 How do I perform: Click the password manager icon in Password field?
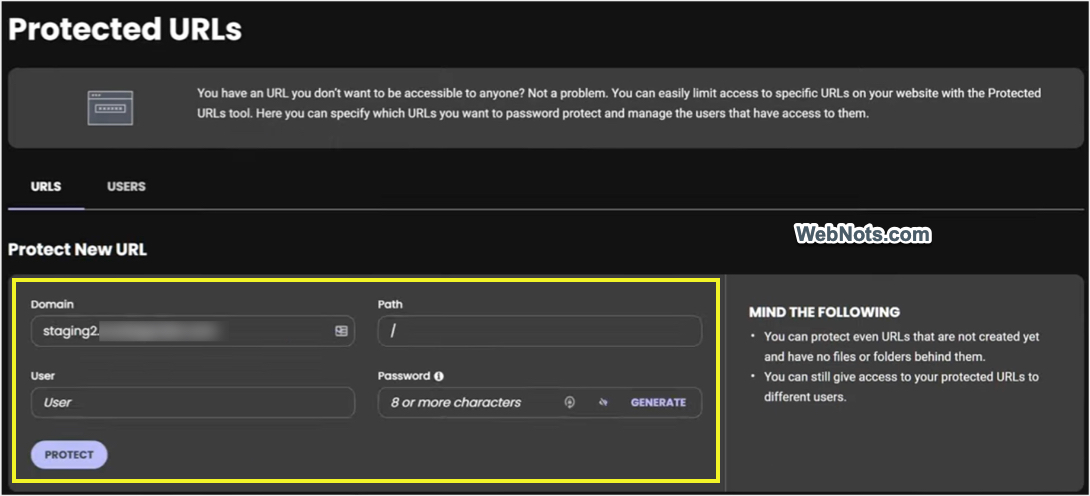click(x=570, y=403)
